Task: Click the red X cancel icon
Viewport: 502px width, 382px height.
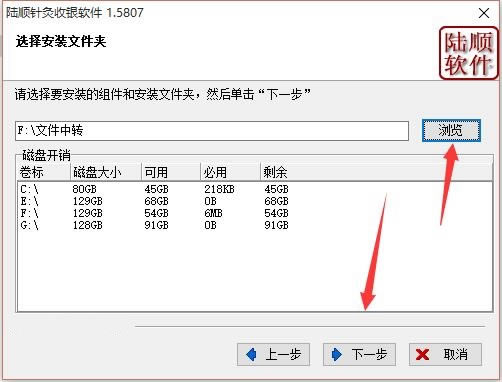Action: click(x=422, y=355)
